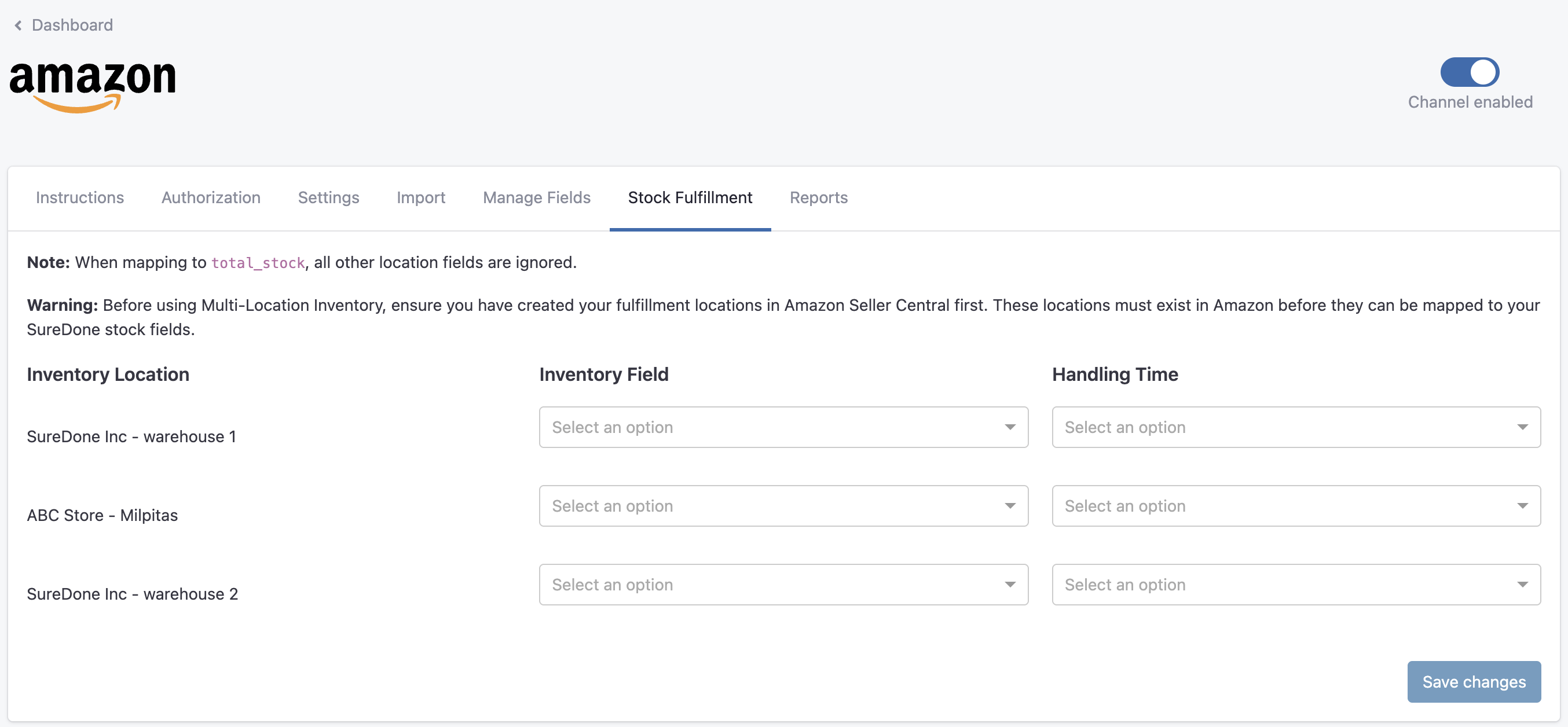The image size is (1568, 727).
Task: Open Handling Time dropdown for warehouse 2
Action: (1295, 584)
